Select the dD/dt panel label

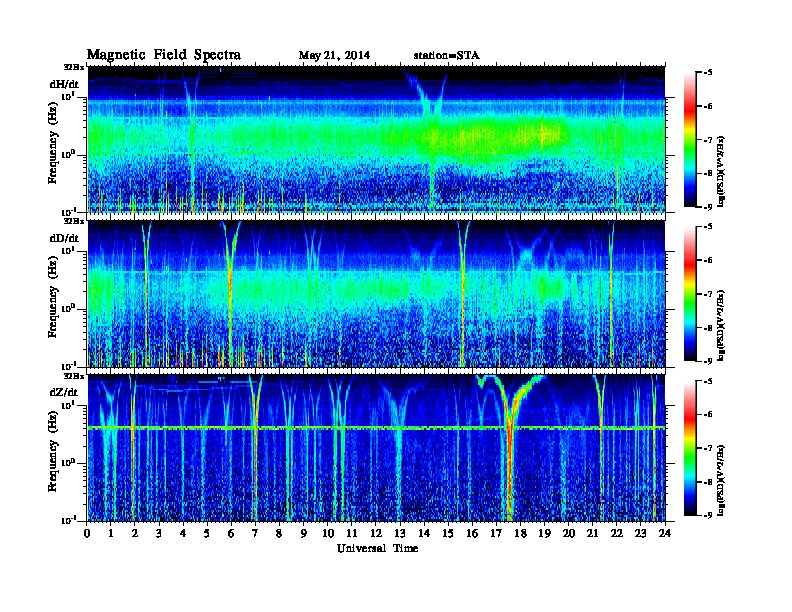[x=64, y=238]
